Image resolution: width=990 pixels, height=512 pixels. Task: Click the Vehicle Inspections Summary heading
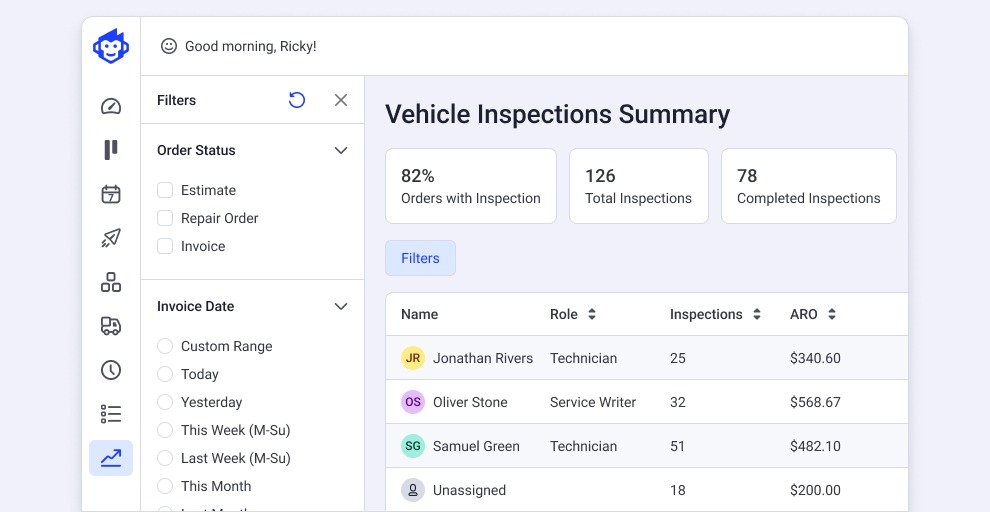(558, 114)
